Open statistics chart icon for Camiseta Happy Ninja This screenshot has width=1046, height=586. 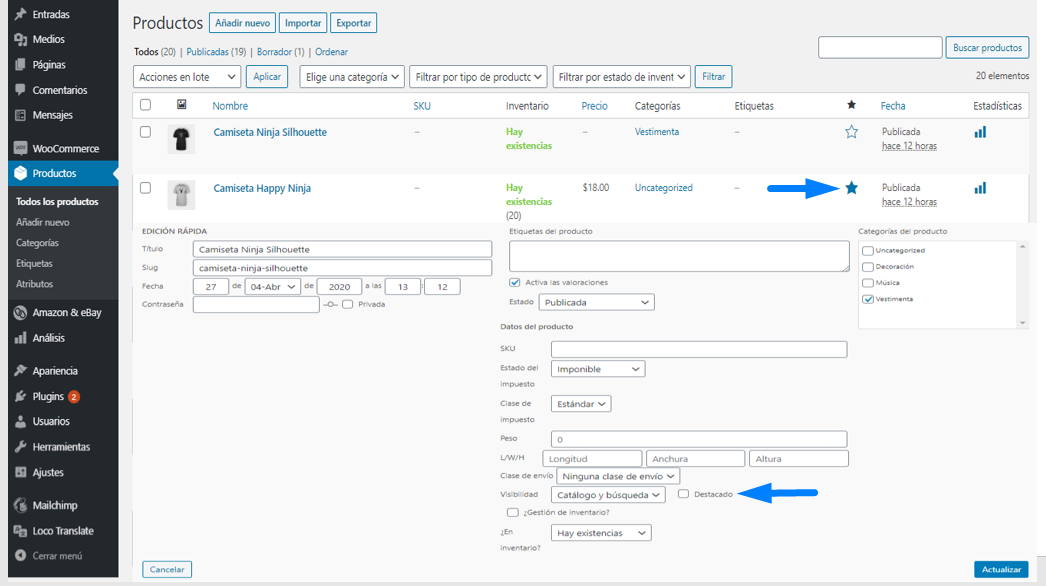(x=980, y=188)
